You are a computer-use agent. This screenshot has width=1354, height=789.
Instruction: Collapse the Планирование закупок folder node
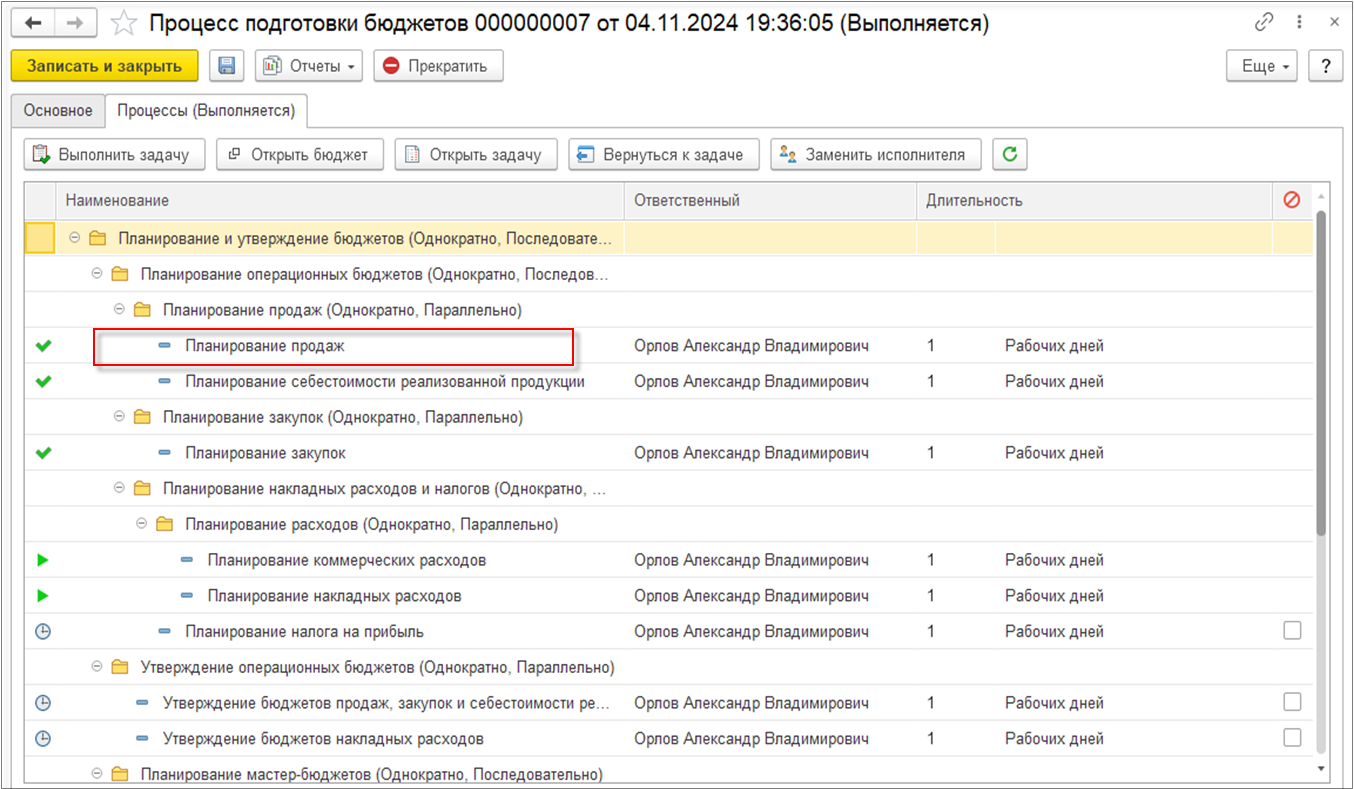[x=119, y=417]
